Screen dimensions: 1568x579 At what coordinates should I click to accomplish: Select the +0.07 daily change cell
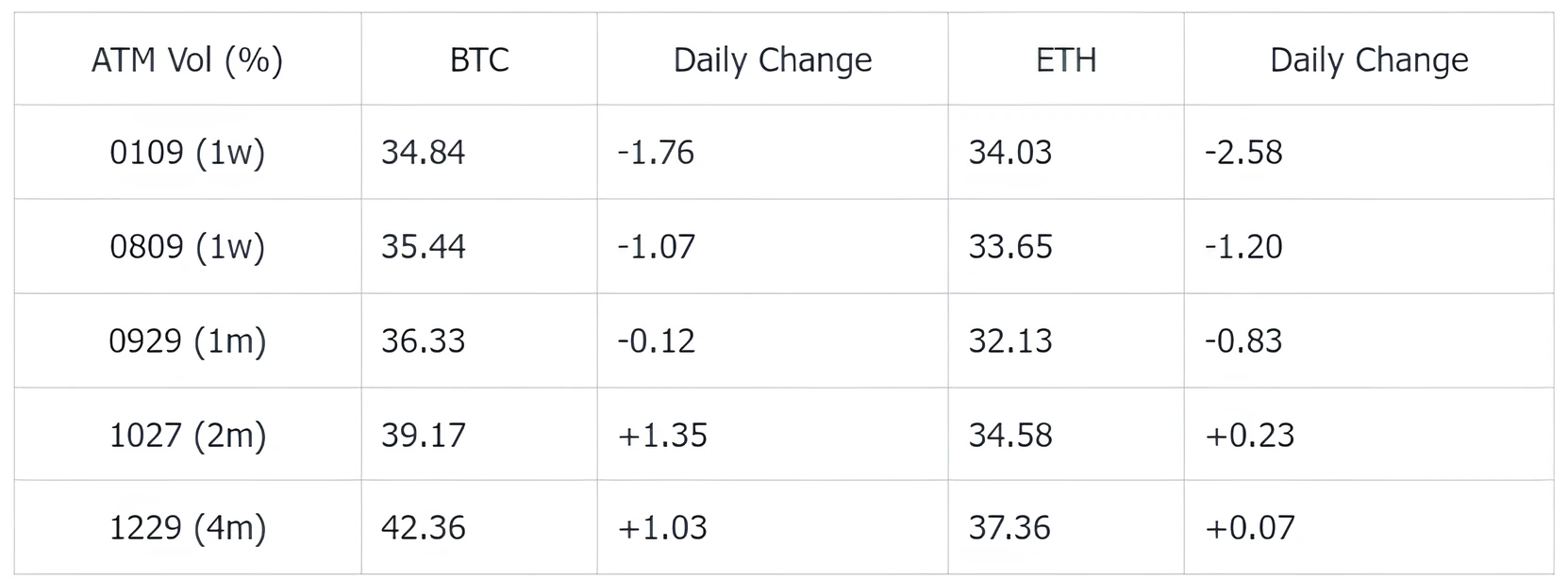coord(1249,527)
